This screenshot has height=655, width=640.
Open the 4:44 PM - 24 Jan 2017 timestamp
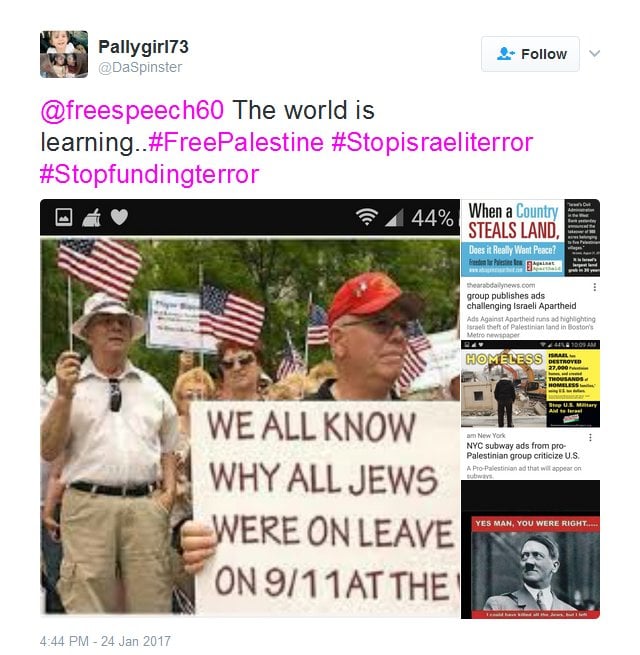point(105,641)
